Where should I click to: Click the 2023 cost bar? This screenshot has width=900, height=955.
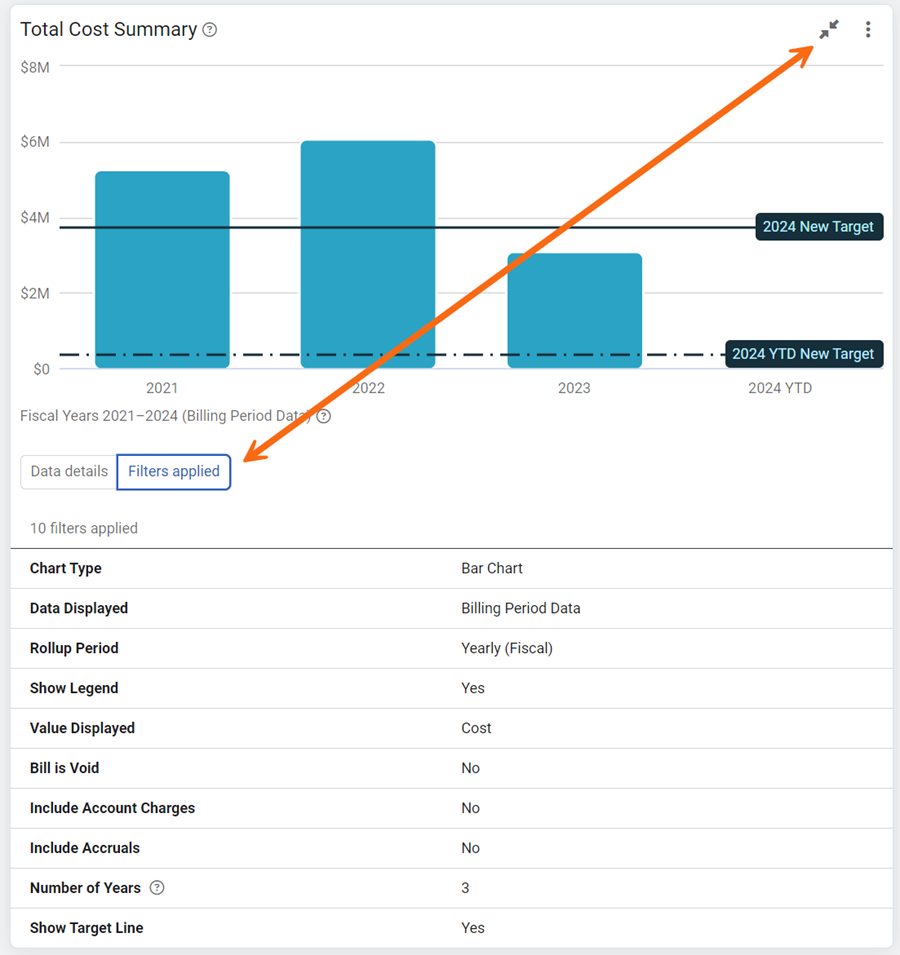point(574,311)
